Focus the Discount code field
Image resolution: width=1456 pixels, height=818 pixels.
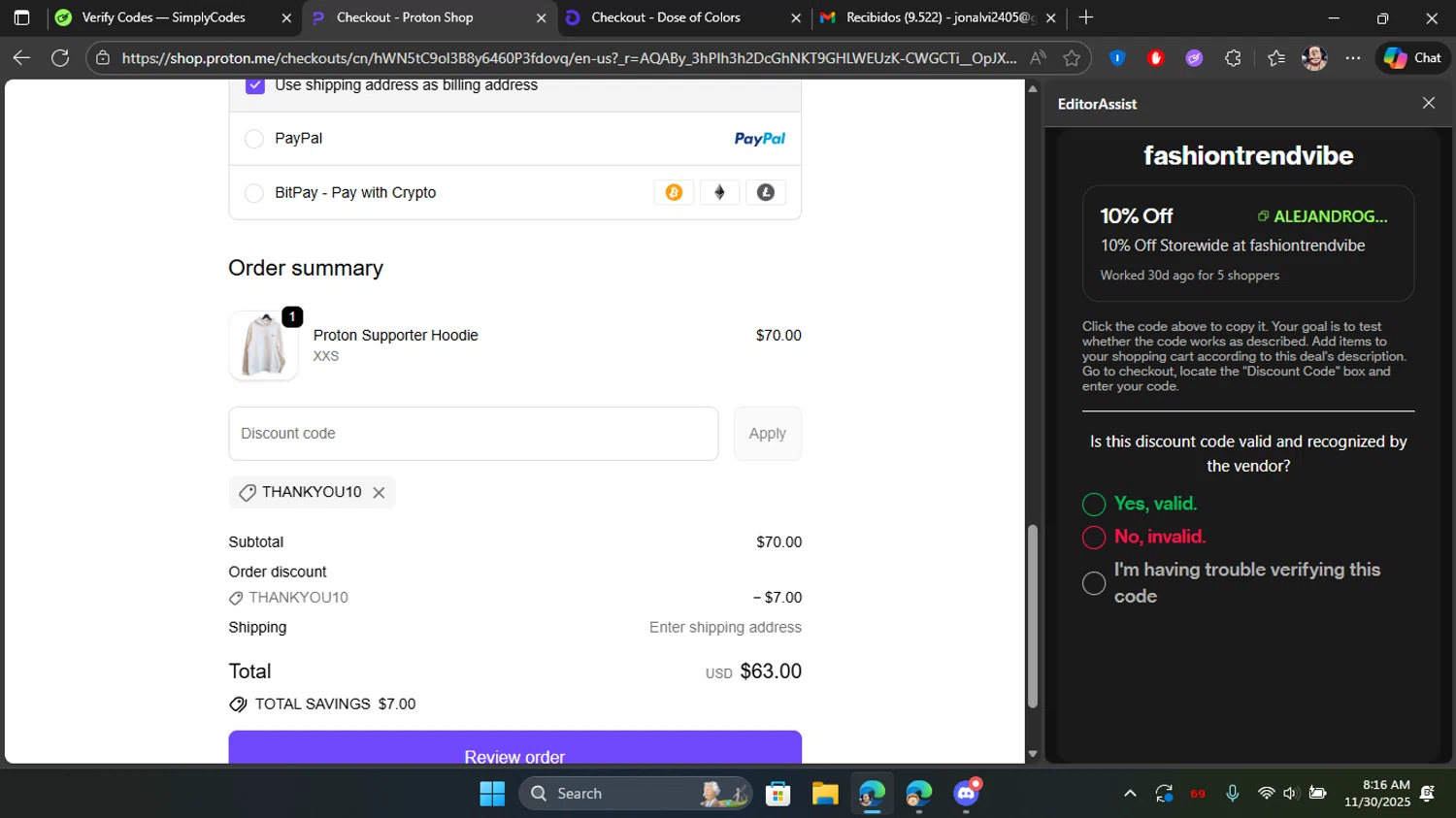pos(474,434)
